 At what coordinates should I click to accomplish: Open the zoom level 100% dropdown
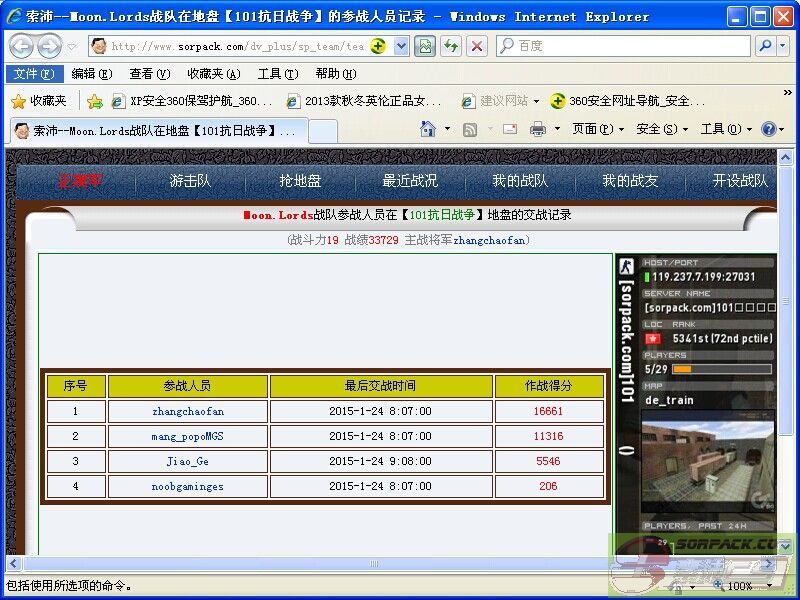[746, 586]
